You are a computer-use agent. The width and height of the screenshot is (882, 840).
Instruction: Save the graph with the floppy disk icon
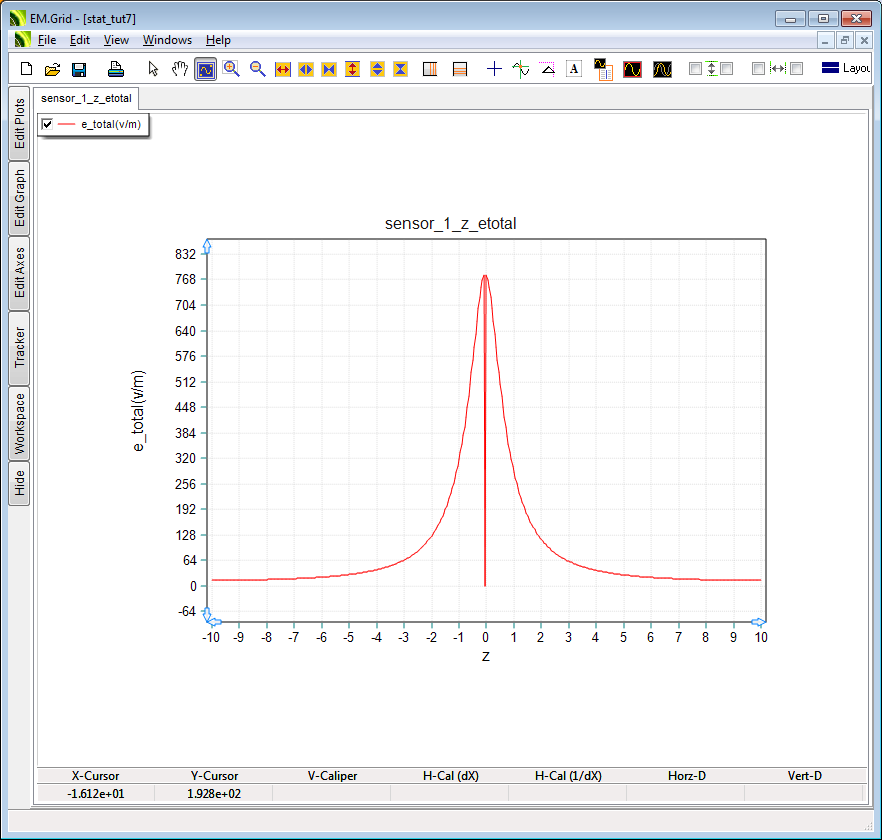(x=79, y=69)
